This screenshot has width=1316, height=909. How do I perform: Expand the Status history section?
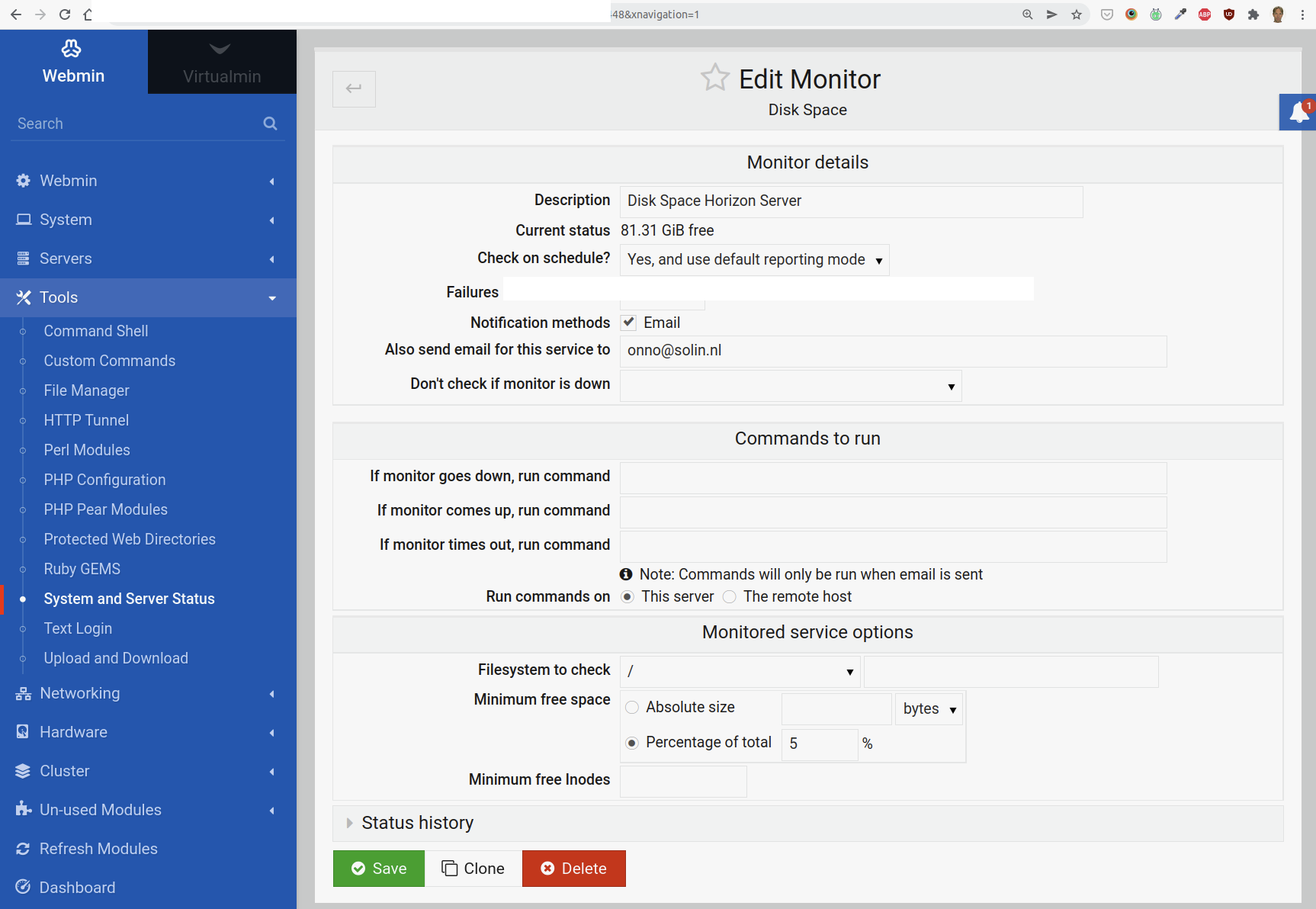417,824
